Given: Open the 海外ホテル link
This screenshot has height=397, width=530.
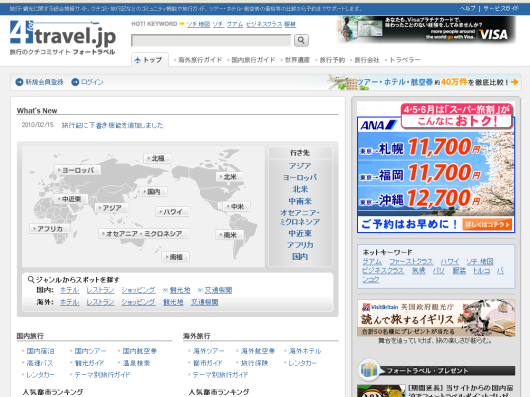Looking at the screenshot, I should [x=305, y=351].
